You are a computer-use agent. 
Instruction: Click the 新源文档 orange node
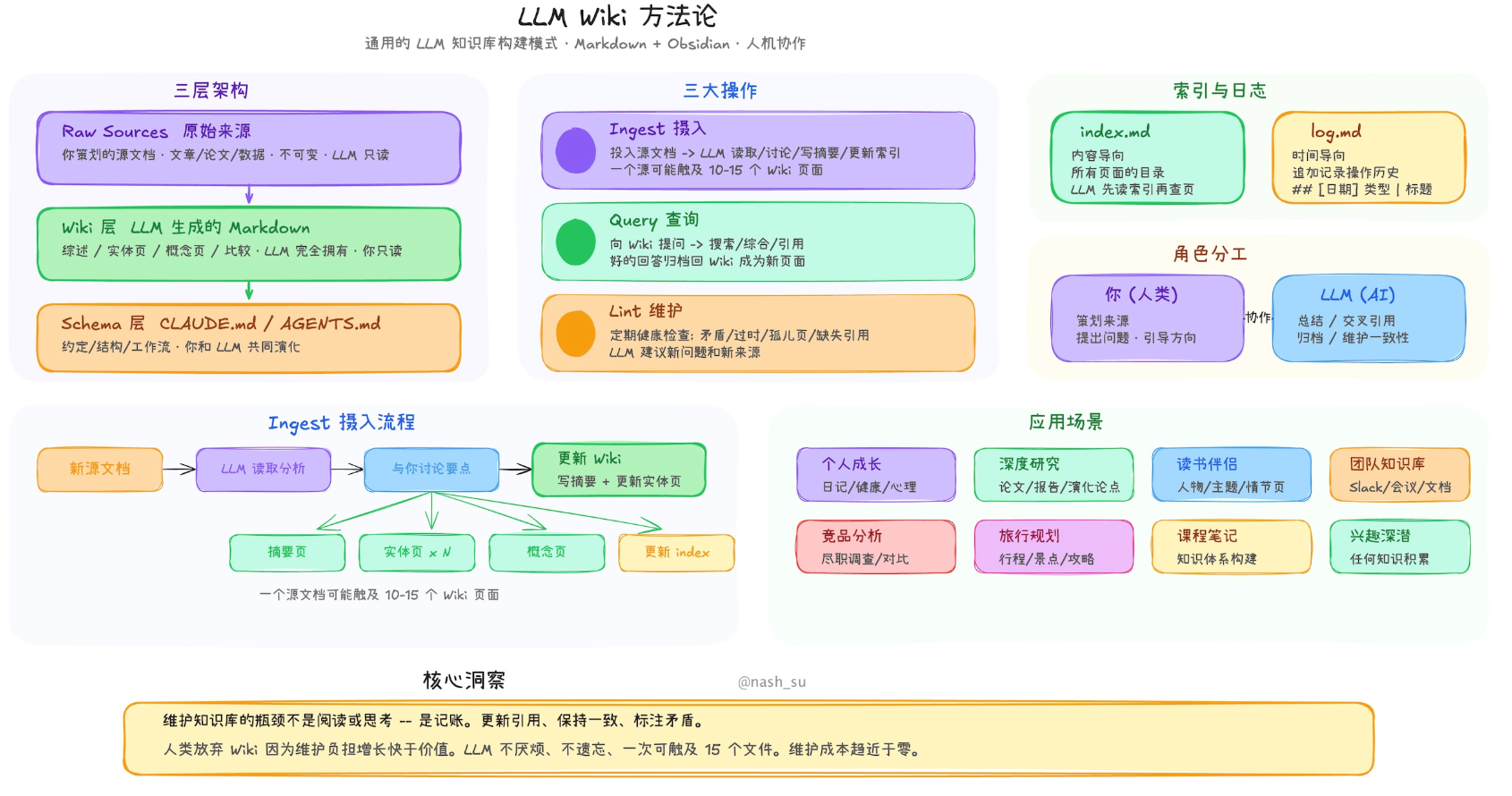pyautogui.click(x=100, y=470)
